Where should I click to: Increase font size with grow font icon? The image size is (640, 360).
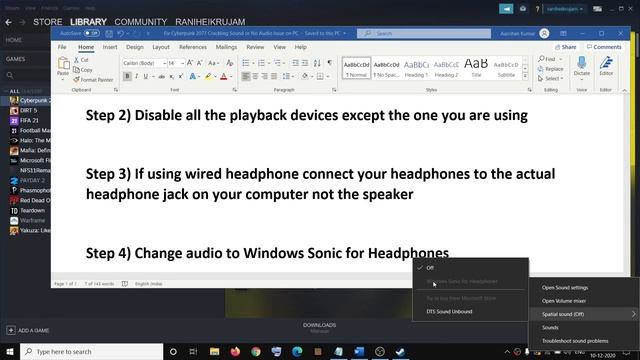[x=190, y=63]
